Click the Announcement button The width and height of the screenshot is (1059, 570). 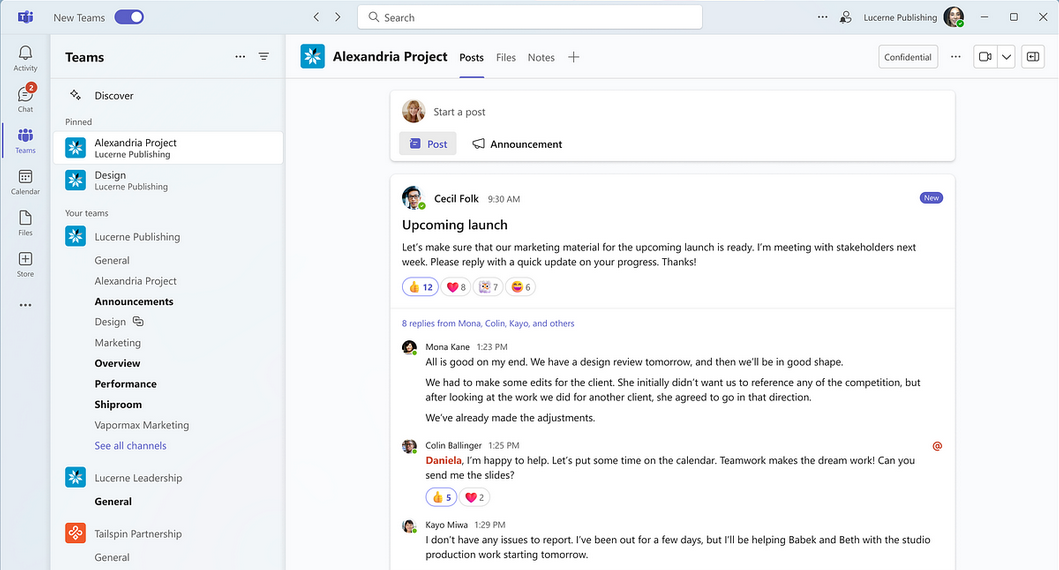pos(517,144)
